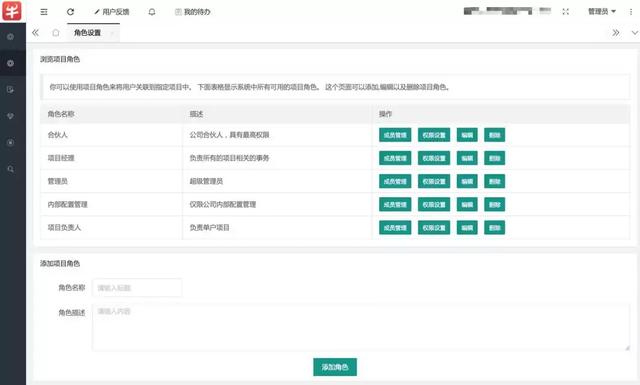Focus the 角色描述 text area
The height and width of the screenshot is (385, 640).
click(x=361, y=327)
